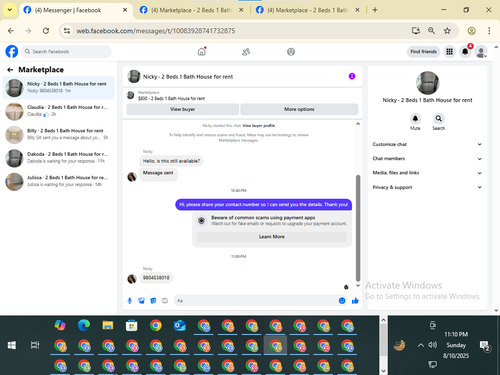Open the Windows notification center
Image resolution: width=500 pixels, height=375 pixels.
pyautogui.click(x=484, y=346)
